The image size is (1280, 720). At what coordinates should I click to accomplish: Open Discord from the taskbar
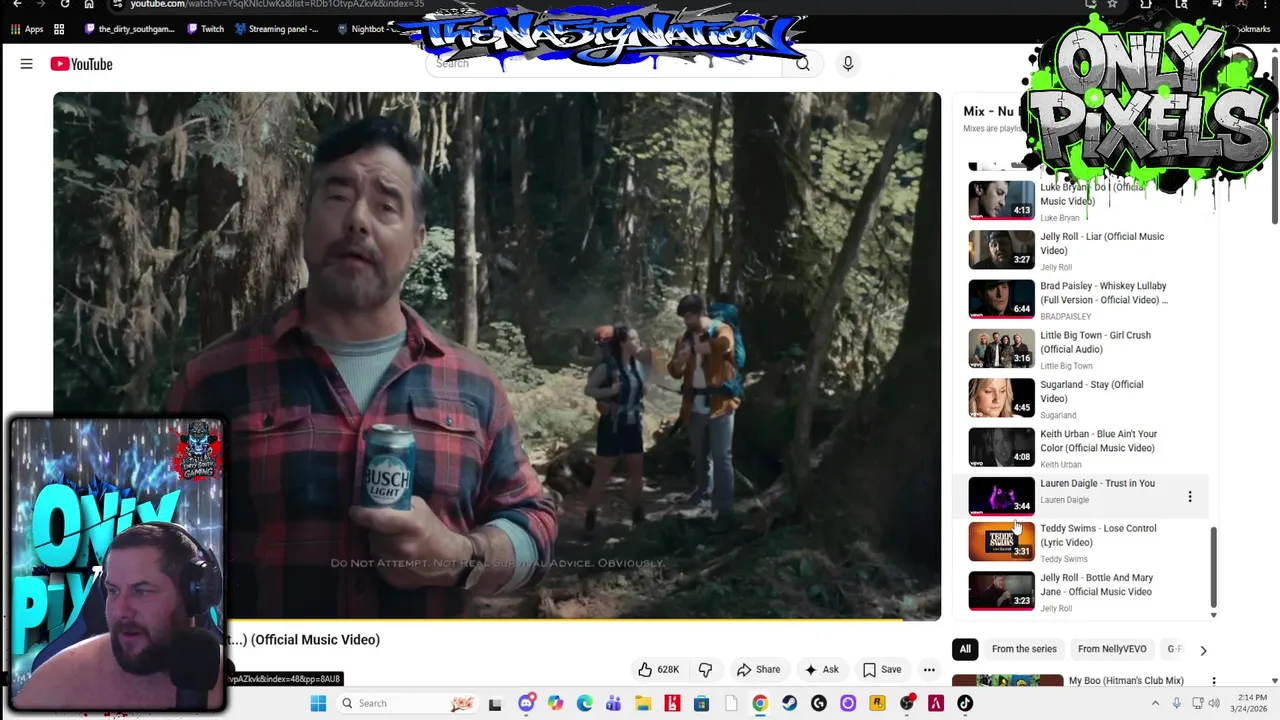[x=526, y=704]
